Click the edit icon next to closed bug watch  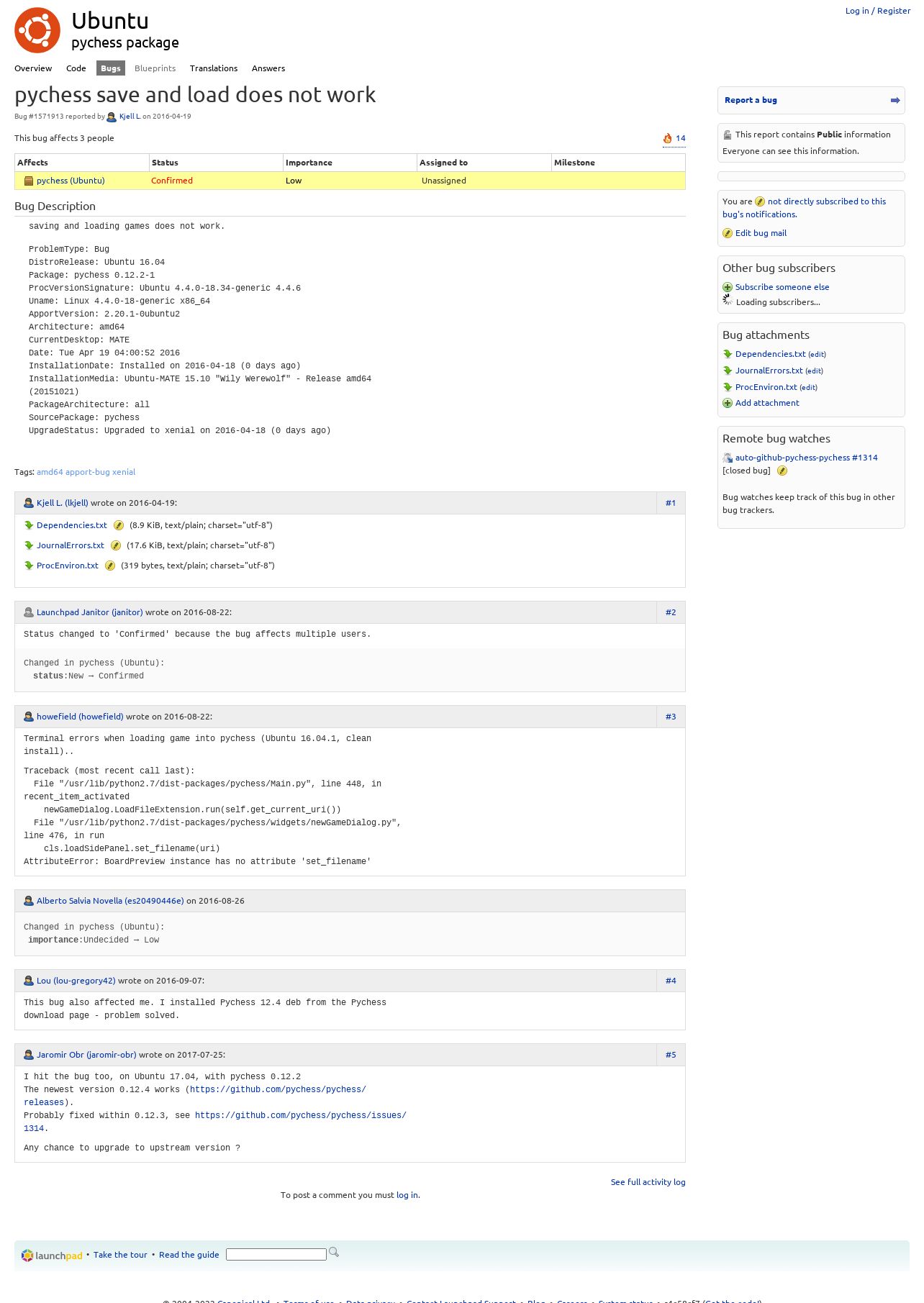point(782,471)
